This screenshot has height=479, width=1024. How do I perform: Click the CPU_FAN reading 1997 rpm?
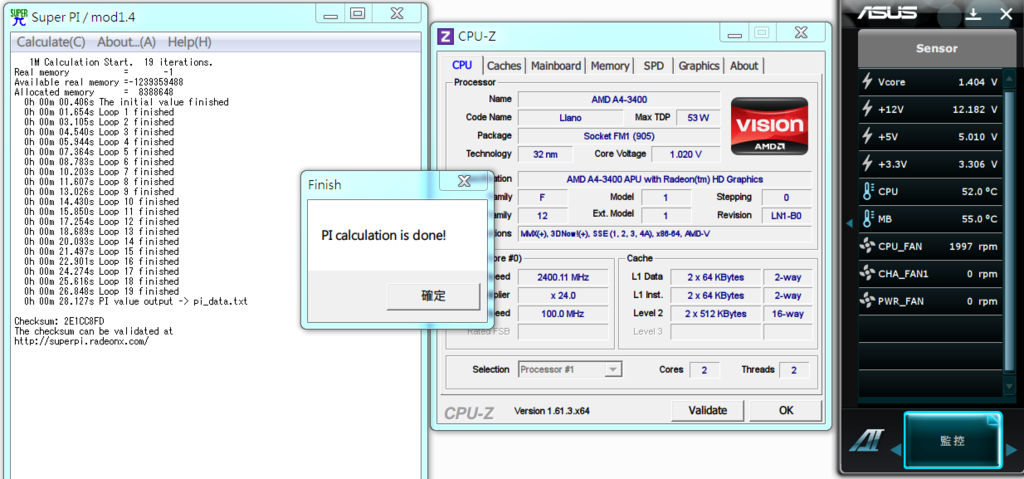click(973, 246)
